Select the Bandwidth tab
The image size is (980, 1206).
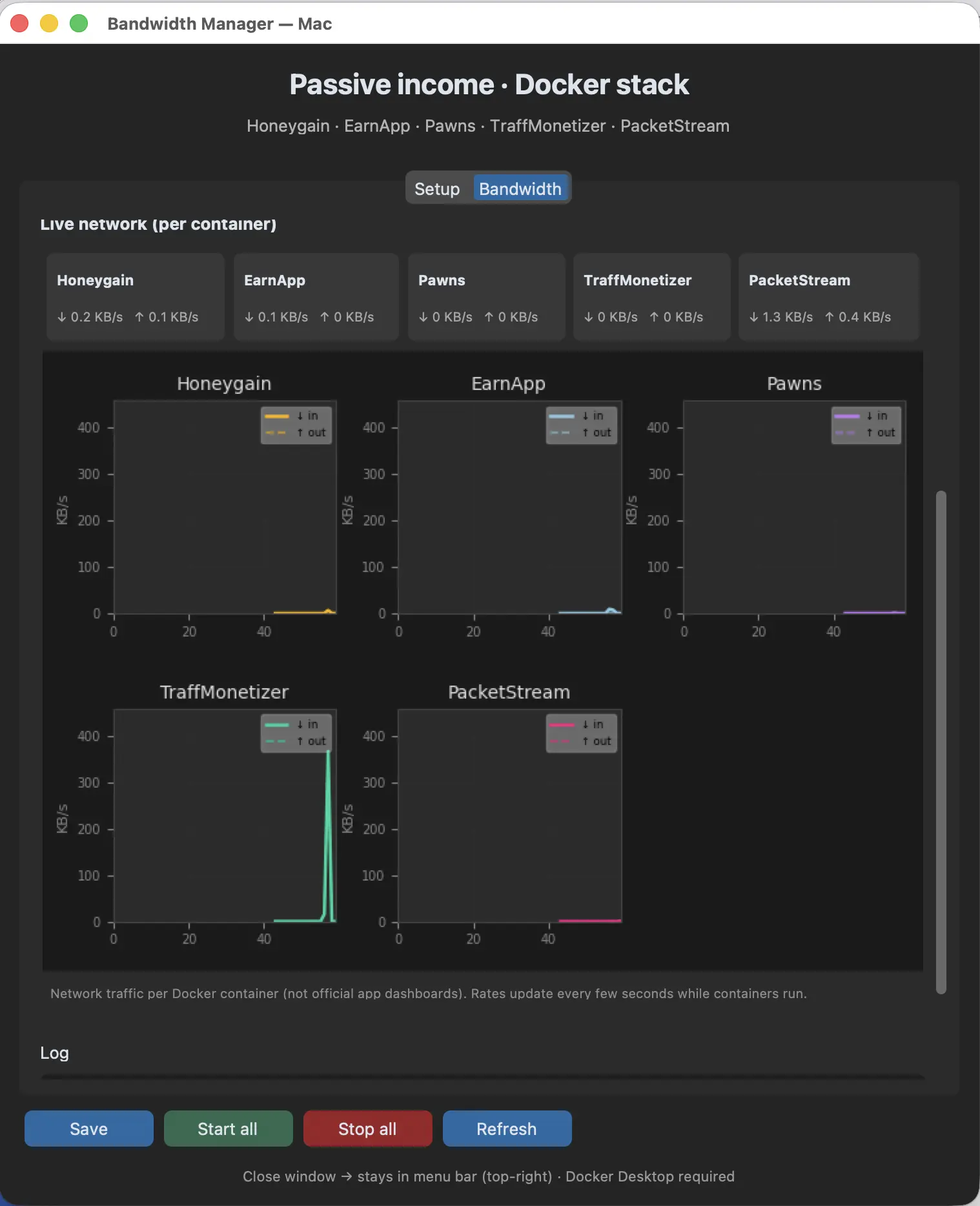(x=520, y=189)
